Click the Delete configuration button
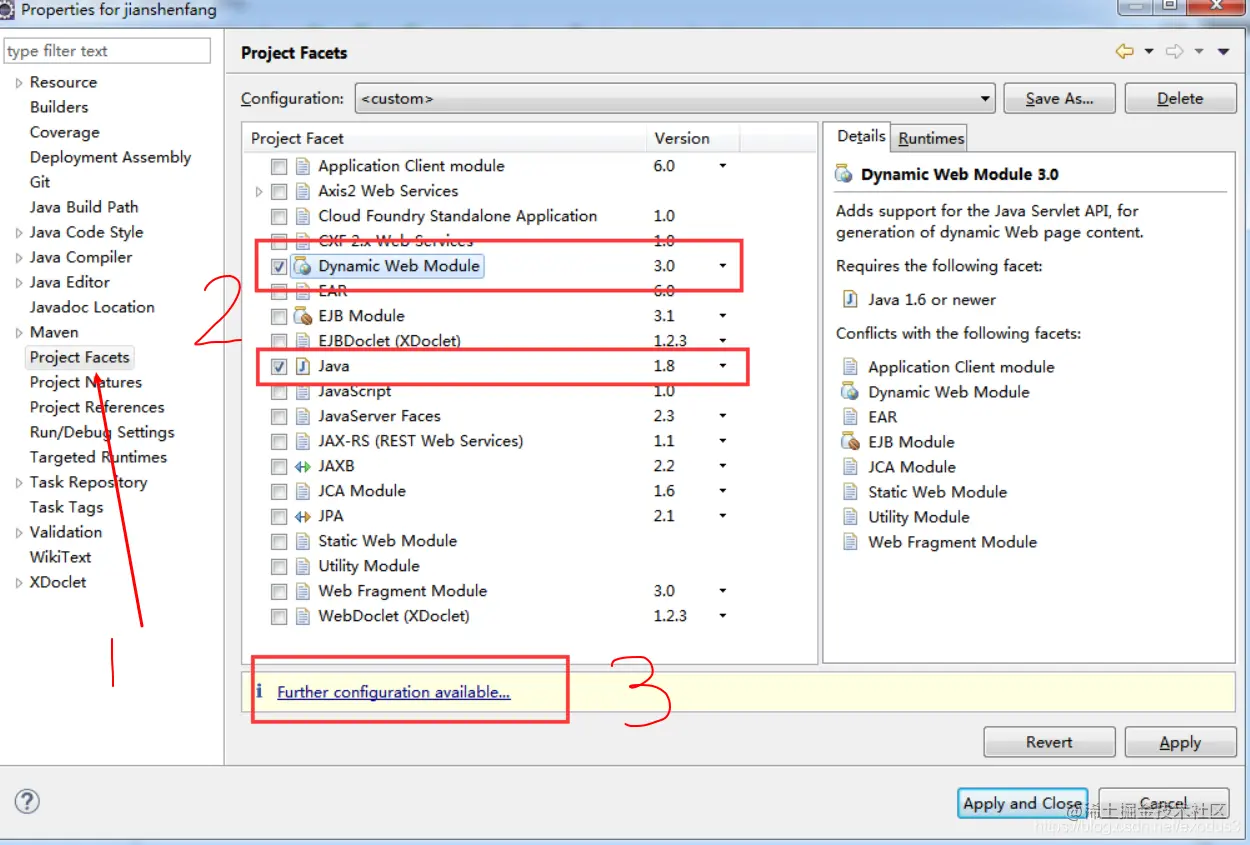The height and width of the screenshot is (845, 1250). click(1180, 98)
